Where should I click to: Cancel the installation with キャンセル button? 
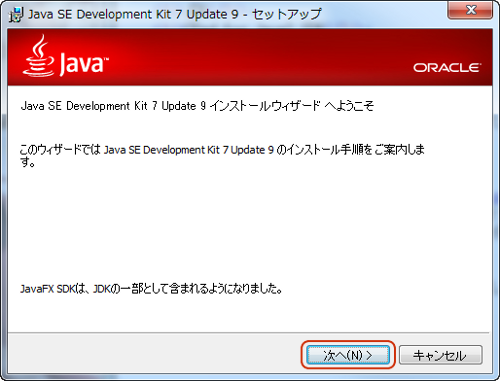click(x=441, y=355)
